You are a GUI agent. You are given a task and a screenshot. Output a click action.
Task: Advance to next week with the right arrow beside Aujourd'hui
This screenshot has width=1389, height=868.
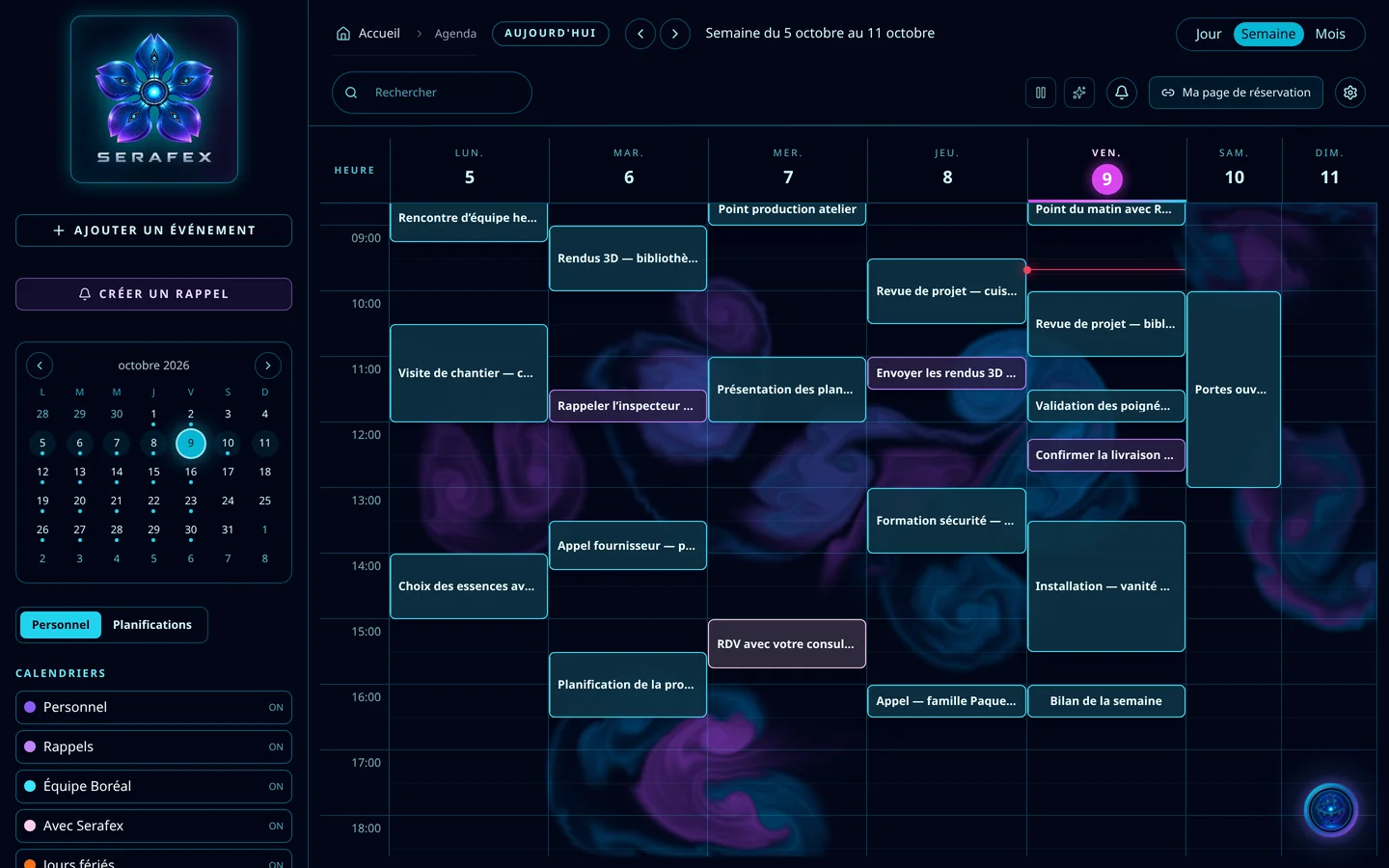pos(675,34)
